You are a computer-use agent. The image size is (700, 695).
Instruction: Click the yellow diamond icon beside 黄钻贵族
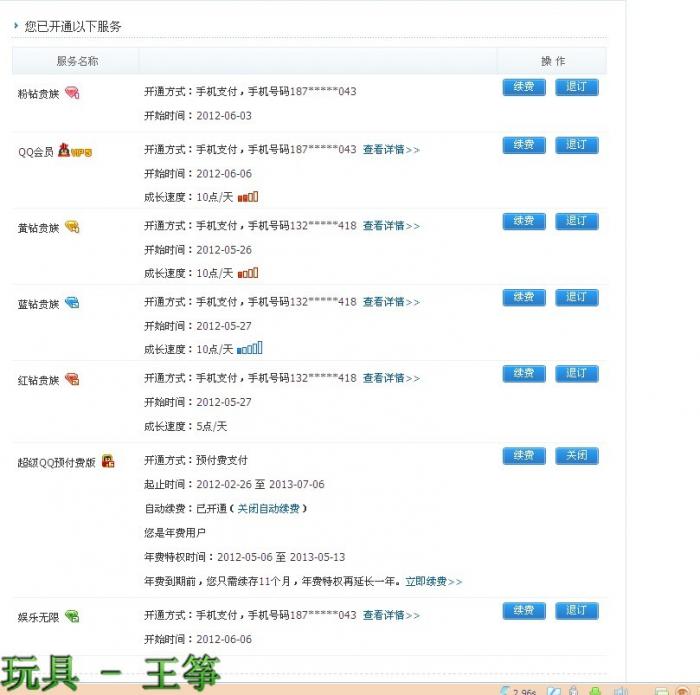click(x=72, y=227)
